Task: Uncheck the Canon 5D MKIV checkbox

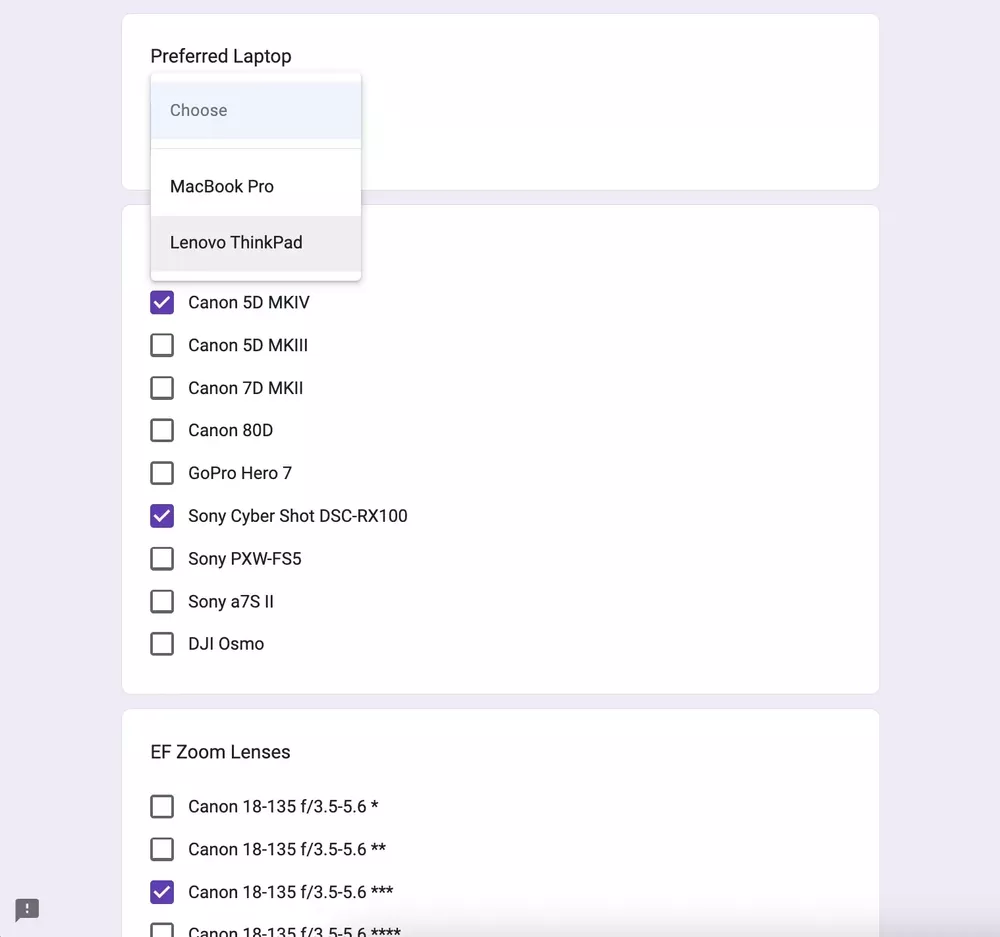Action: [162, 302]
